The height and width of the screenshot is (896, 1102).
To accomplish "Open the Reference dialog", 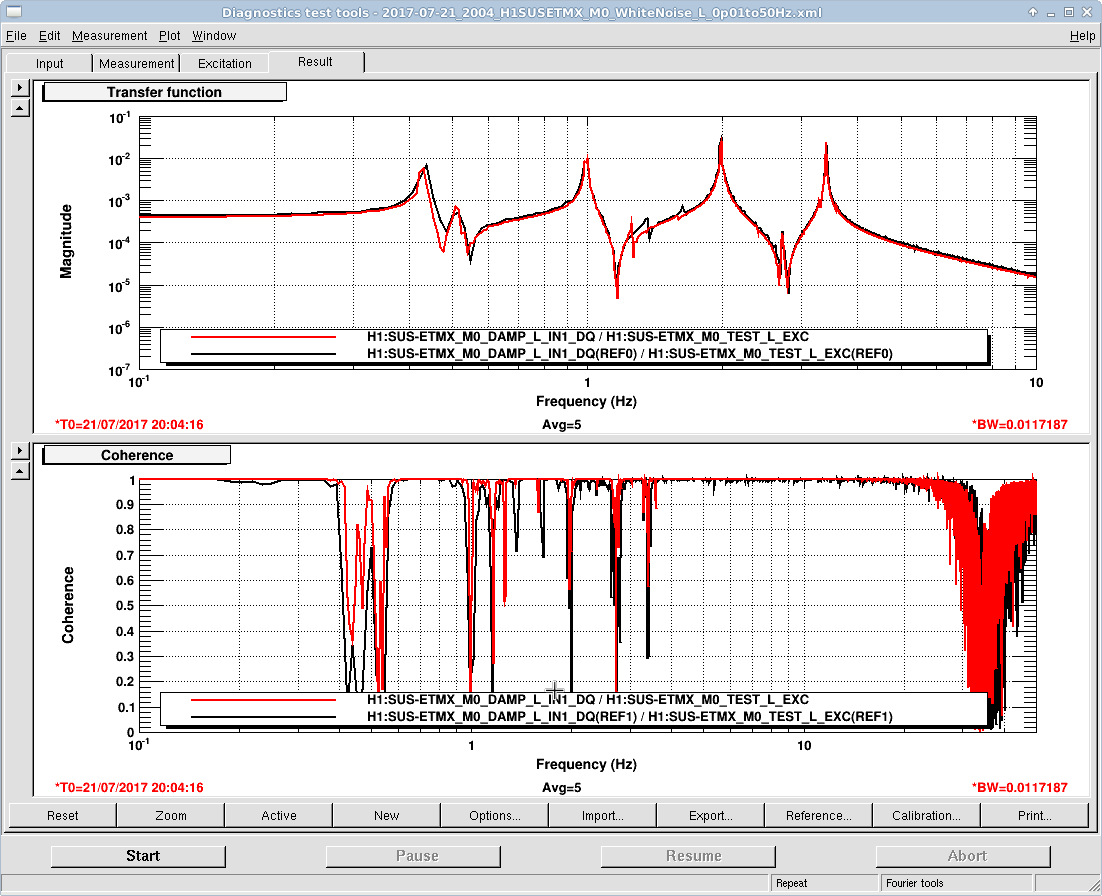I will click(x=819, y=815).
